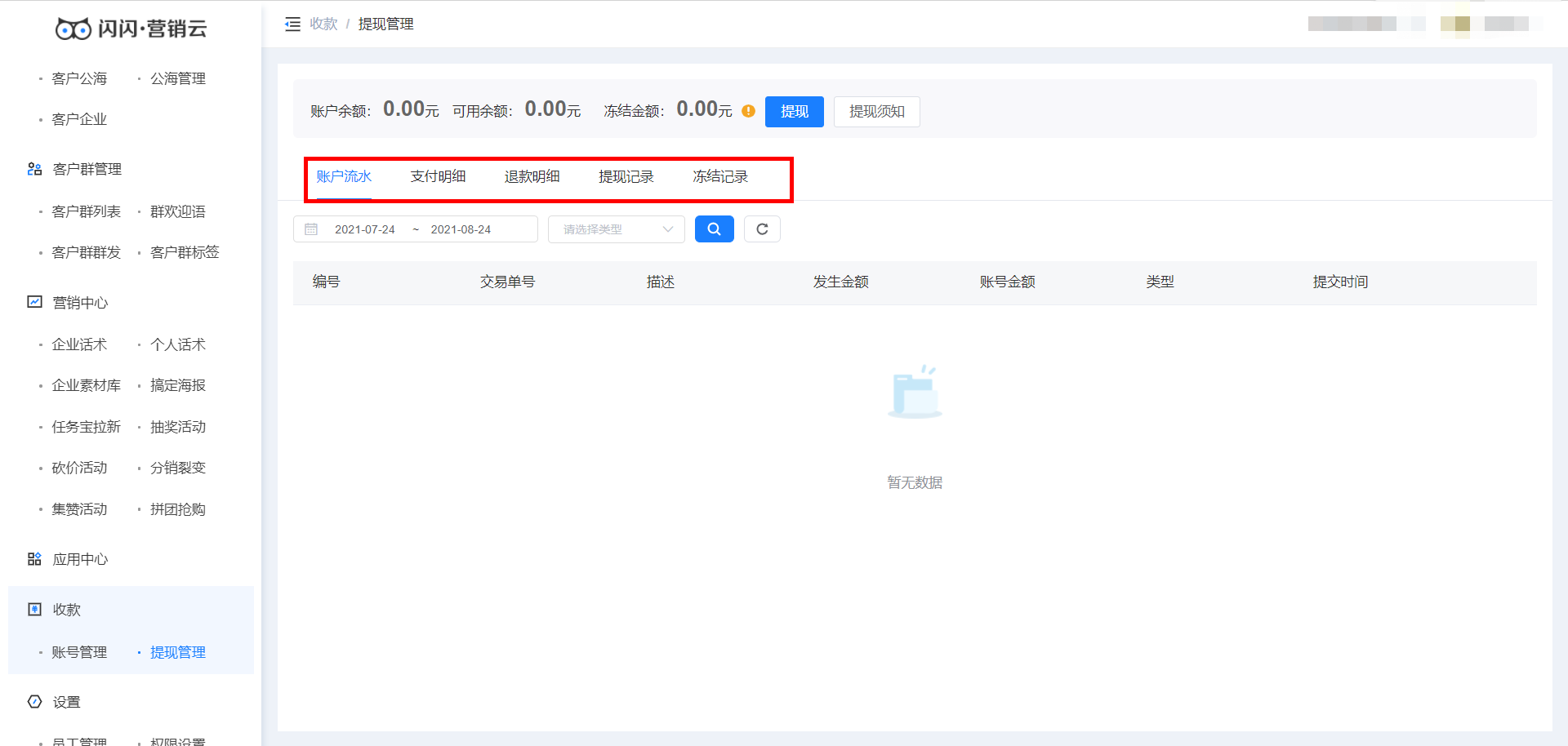The height and width of the screenshot is (746, 1568).
Task: Expand the 客户群管理 section label
Action: pyautogui.click(x=87, y=169)
